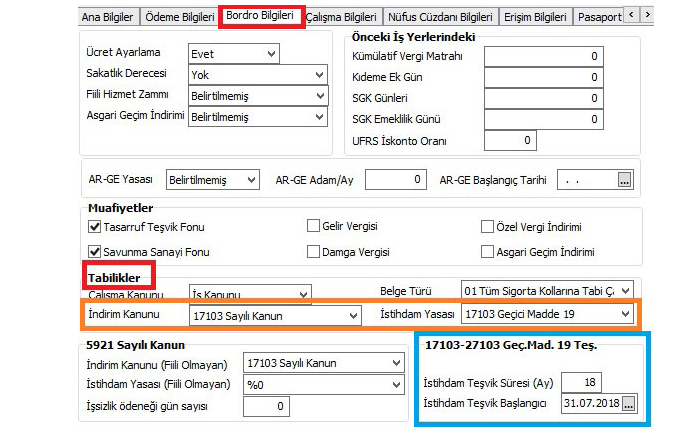
Task: Open the Sakatlık Derecesi dropdown
Action: pos(319,75)
